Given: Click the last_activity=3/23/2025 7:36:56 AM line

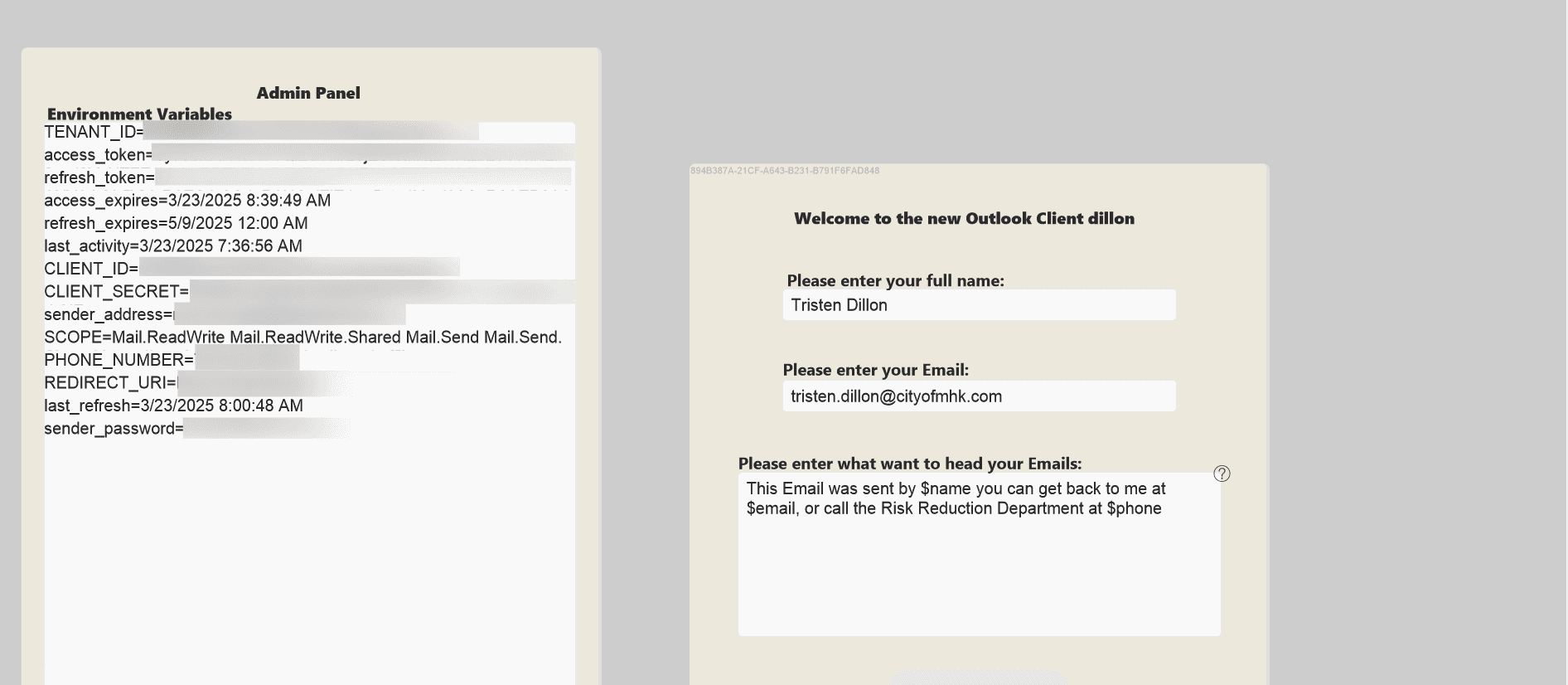Looking at the screenshot, I should (173, 246).
